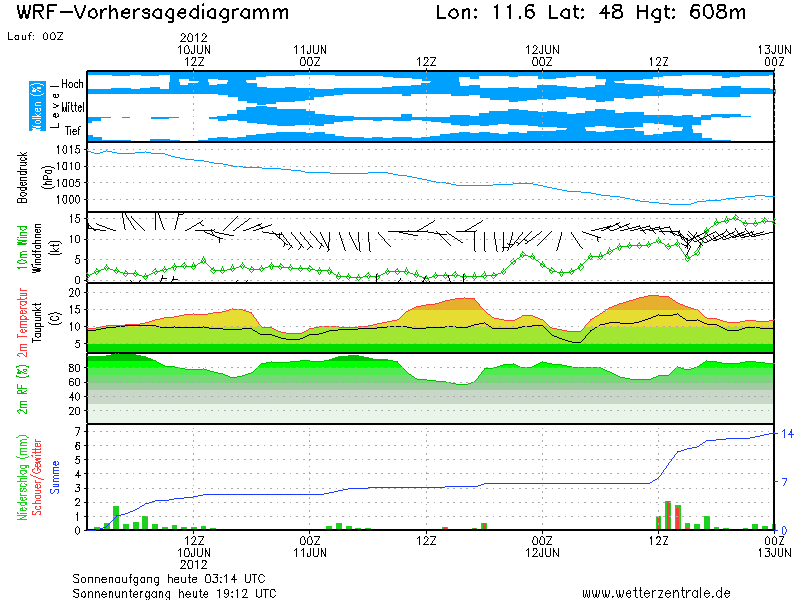Screen dimensions: 800x600
Task: Click the (hPa) pressure unit label
Action: point(49,177)
